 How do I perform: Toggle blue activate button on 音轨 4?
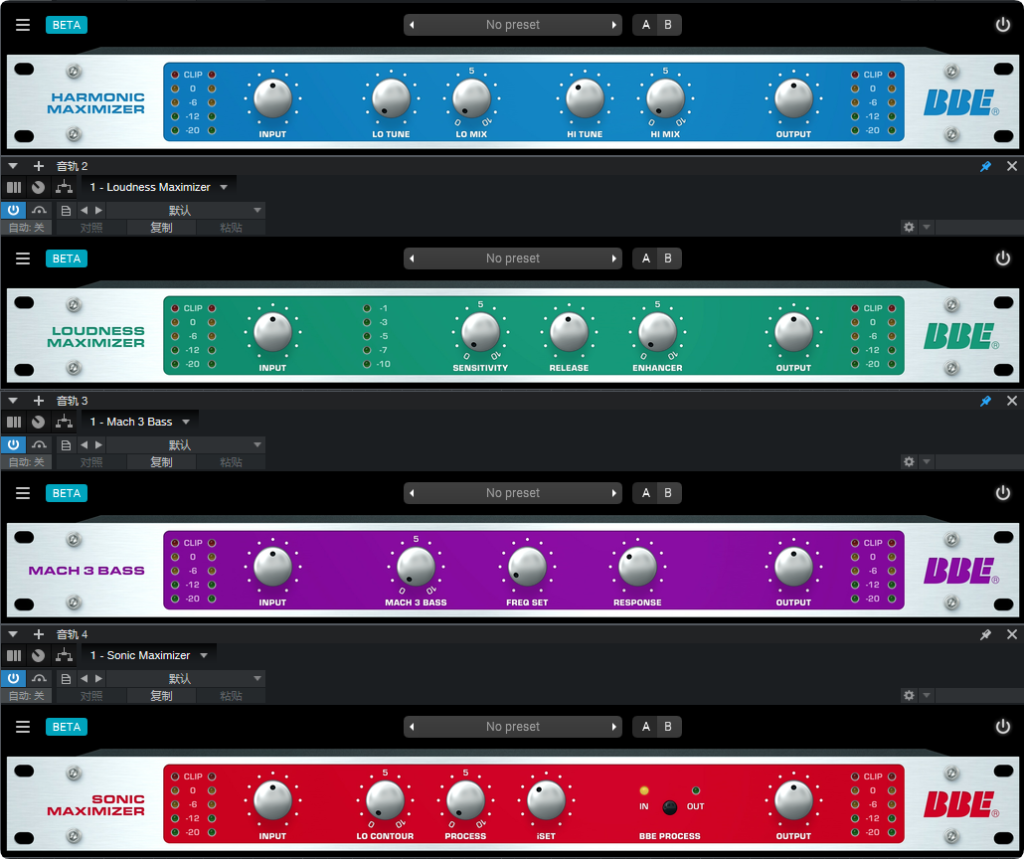(x=13, y=678)
